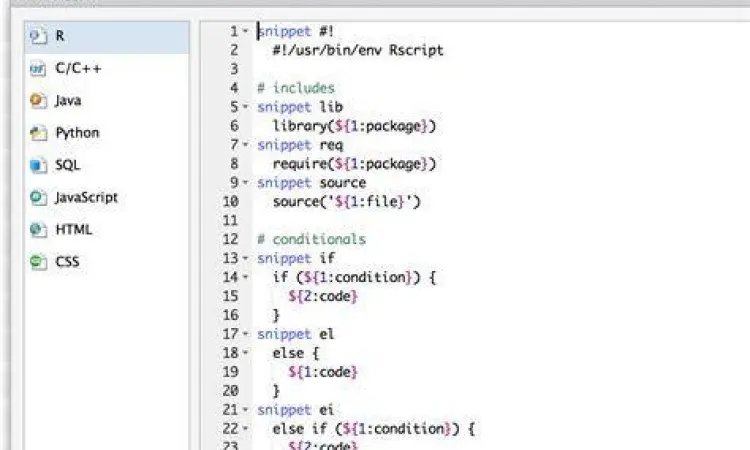The width and height of the screenshot is (750, 450).
Task: Click 'snippet #!' on line 1
Action: [296, 32]
